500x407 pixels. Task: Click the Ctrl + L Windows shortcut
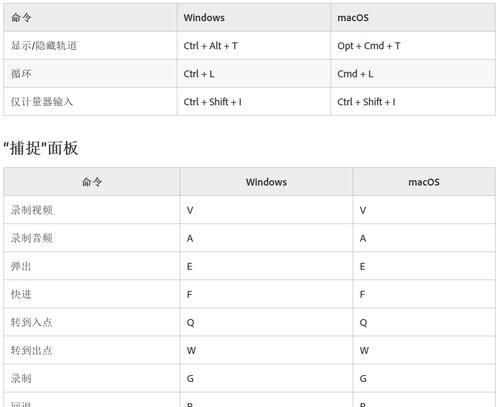(199, 74)
